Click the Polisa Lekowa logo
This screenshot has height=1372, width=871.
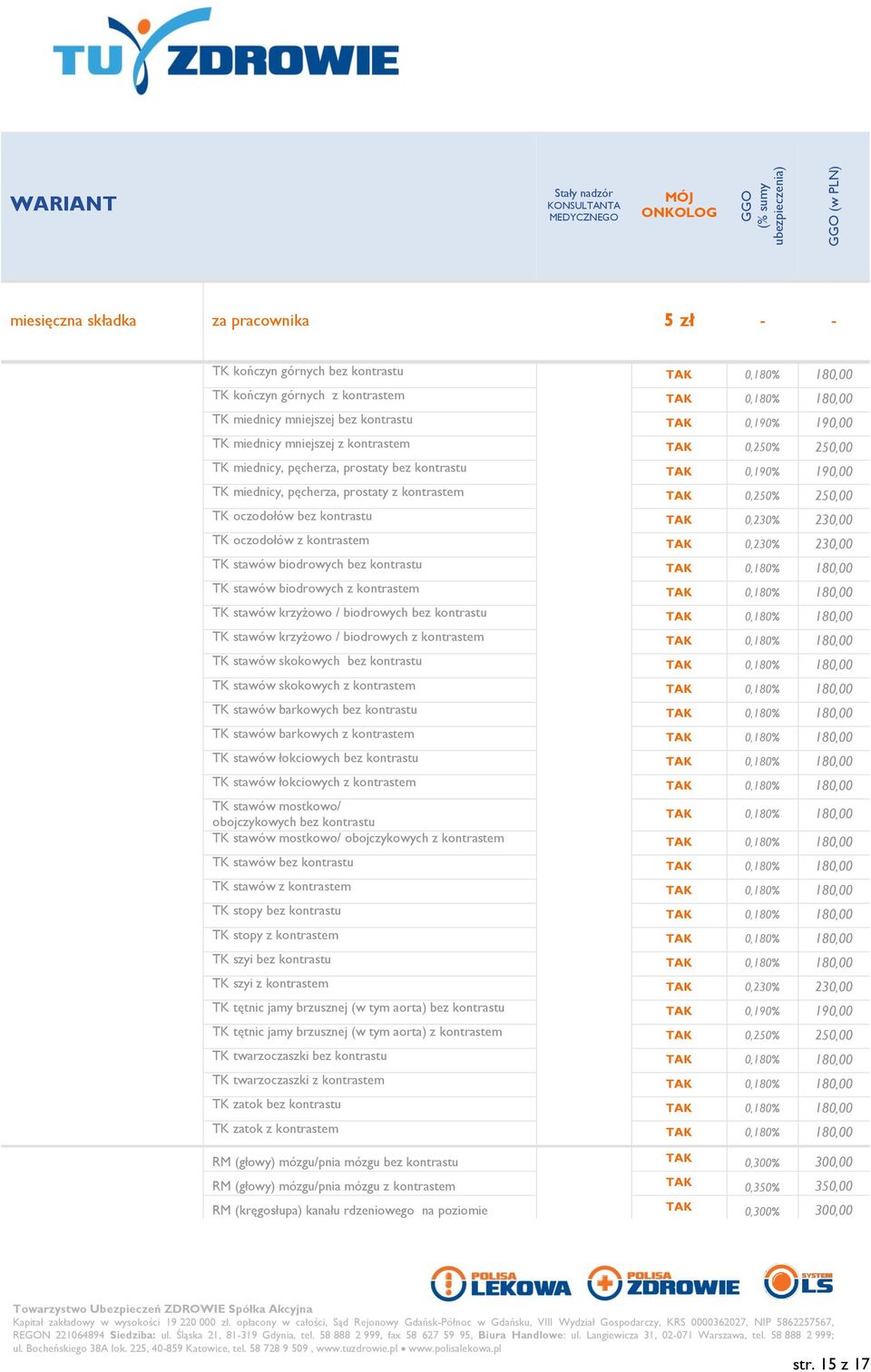point(501,1283)
